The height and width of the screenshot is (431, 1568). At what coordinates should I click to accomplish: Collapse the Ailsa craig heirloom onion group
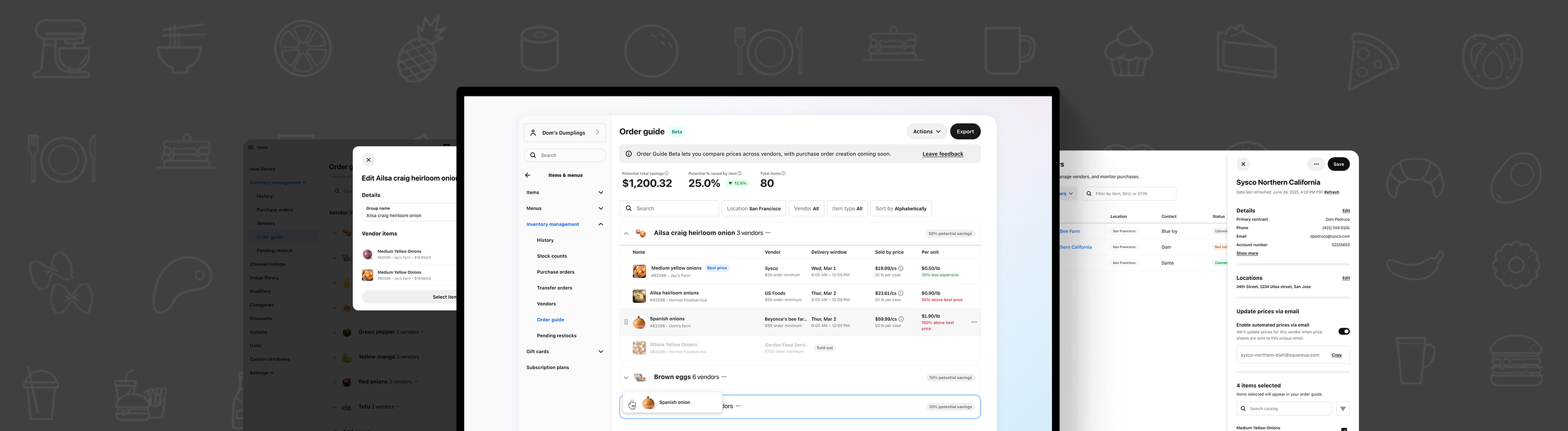626,233
